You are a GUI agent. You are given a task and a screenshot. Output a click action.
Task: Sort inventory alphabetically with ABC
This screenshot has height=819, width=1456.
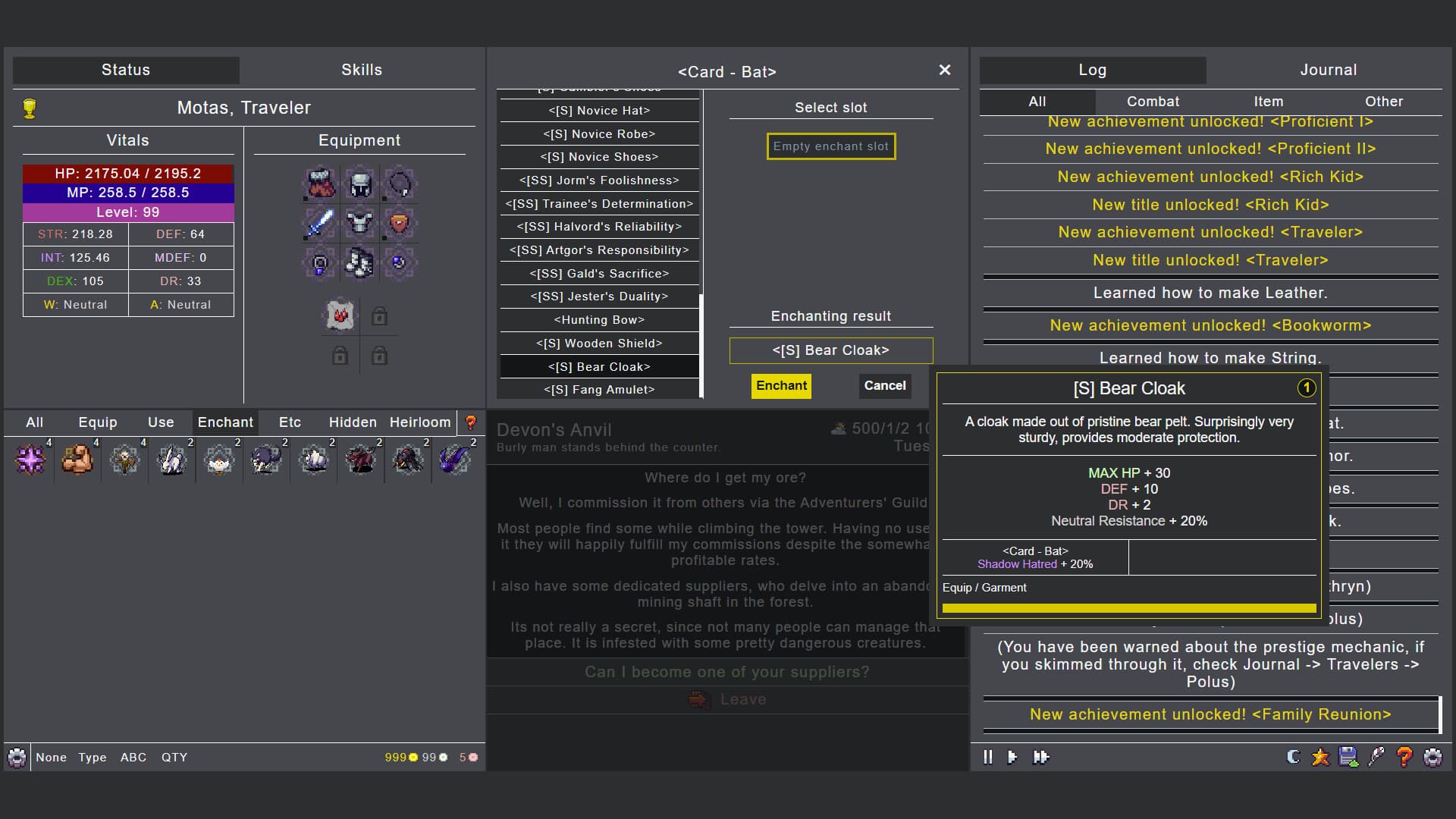pos(133,757)
